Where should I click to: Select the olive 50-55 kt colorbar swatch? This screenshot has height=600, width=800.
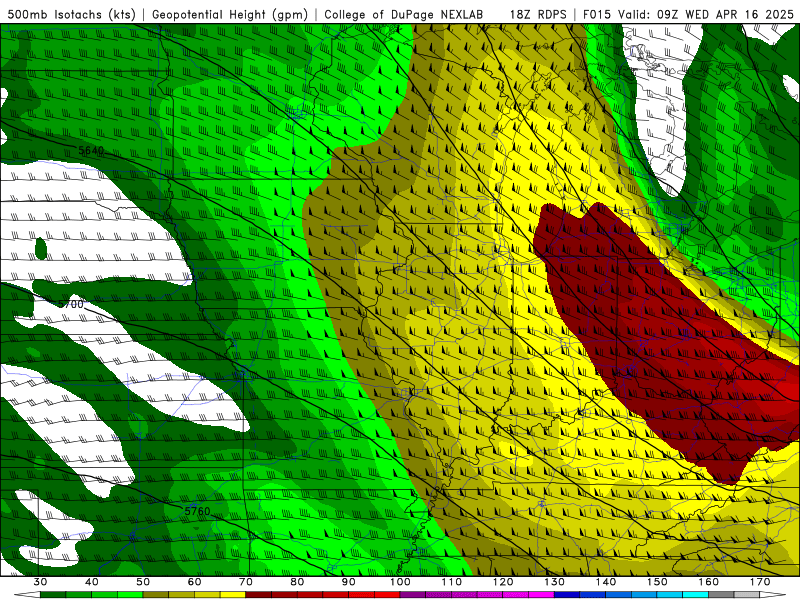[156, 595]
